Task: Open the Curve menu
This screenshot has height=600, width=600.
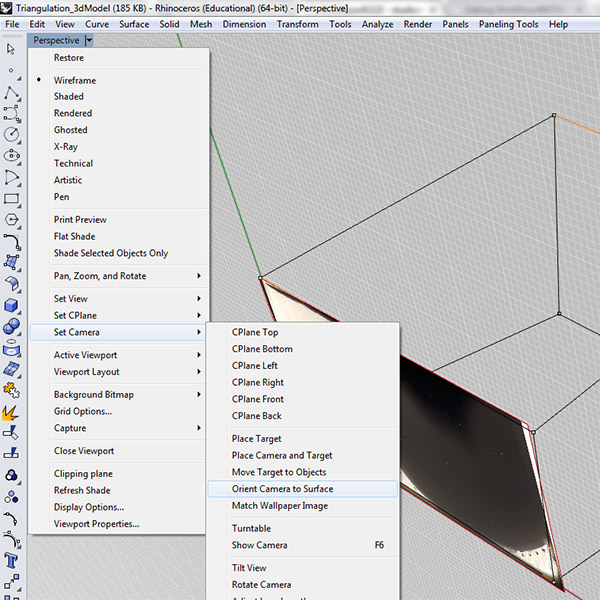Action: click(x=97, y=24)
